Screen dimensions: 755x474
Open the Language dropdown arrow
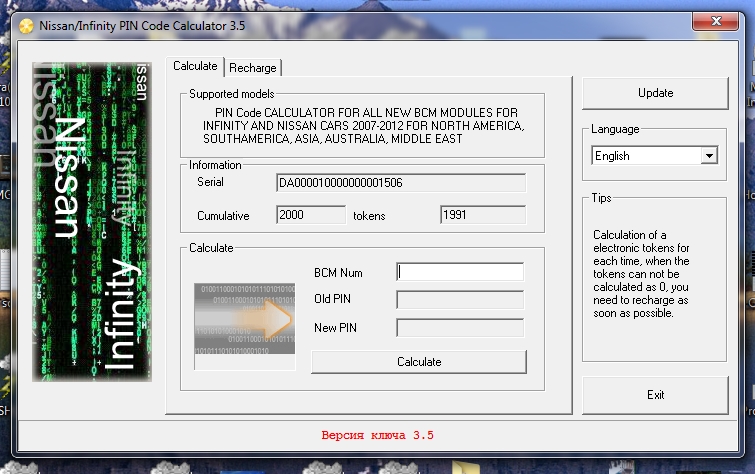tap(709, 156)
